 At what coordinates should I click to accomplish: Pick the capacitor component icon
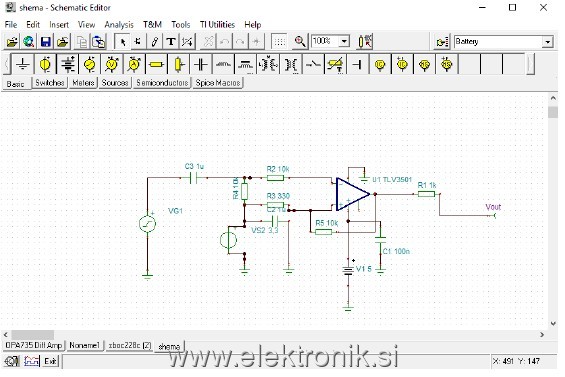click(x=201, y=65)
